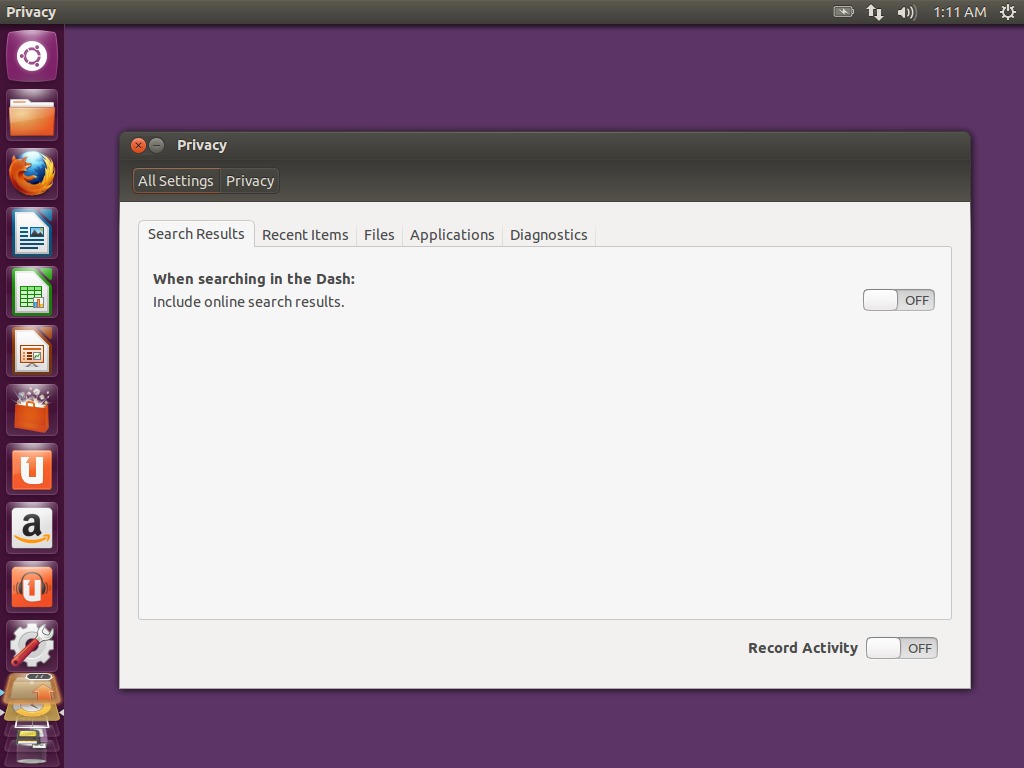
Task: Open the Ubuntu Dash launcher icon
Action: pos(31,56)
